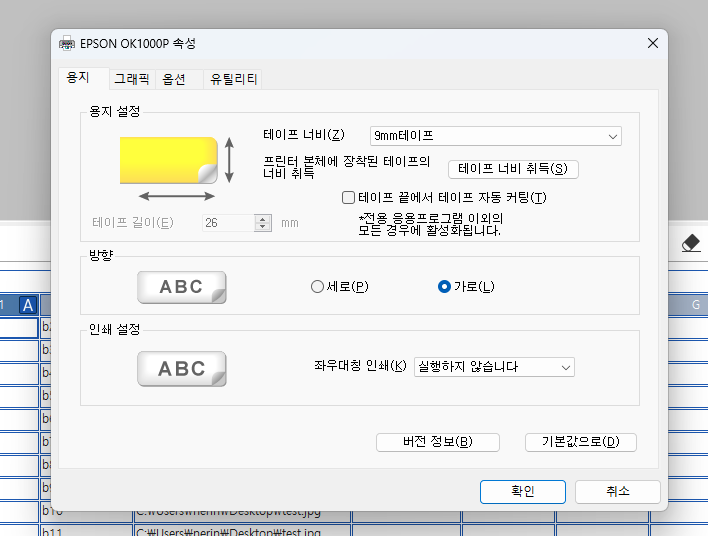
Task: Click the b11 cell in background table
Action: point(86,531)
